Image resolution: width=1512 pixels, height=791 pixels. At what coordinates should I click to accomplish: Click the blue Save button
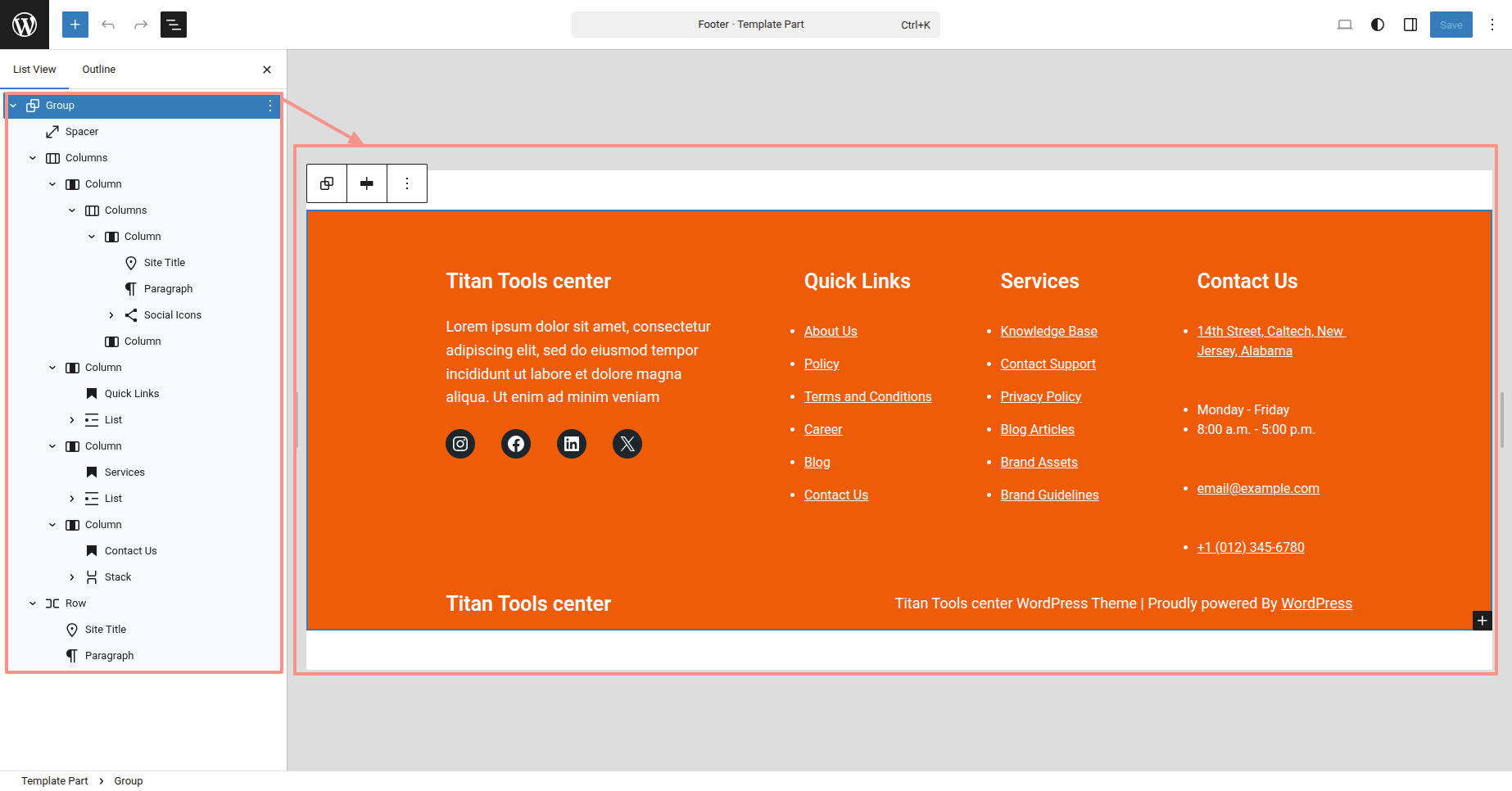pos(1451,25)
